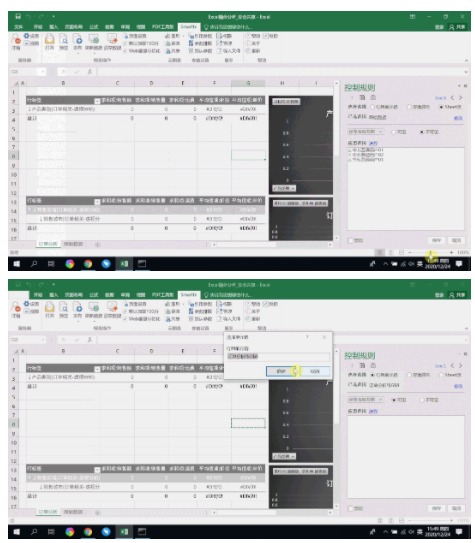
Task: Click Undo arrow in top window's title bar
Action: [28, 16]
